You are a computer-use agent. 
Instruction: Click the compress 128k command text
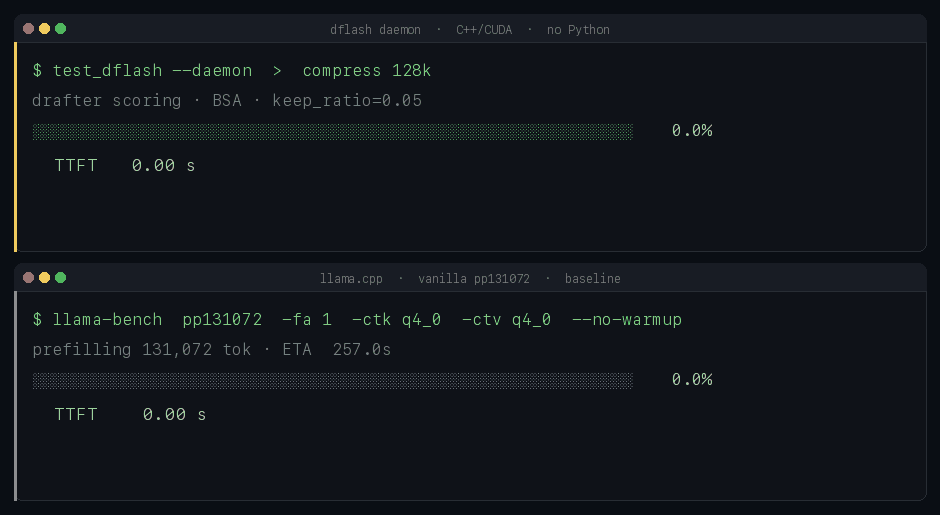point(366,71)
